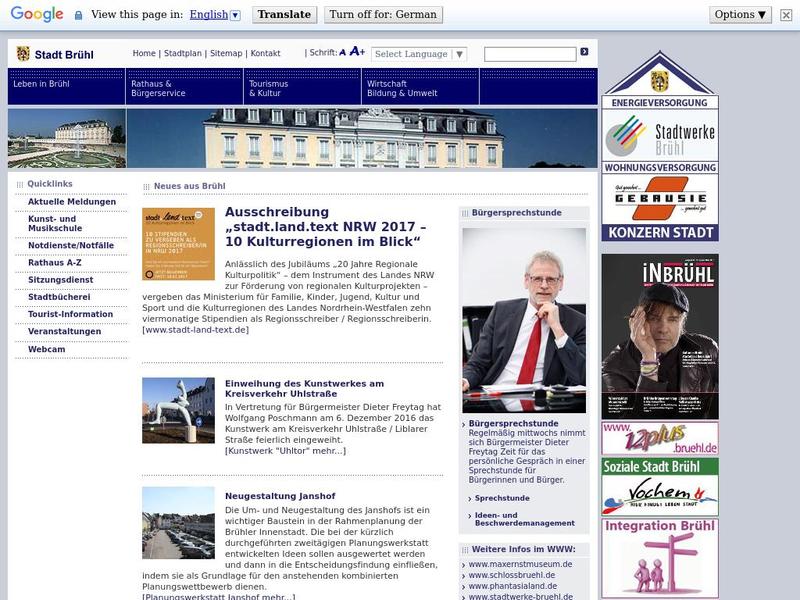The height and width of the screenshot is (600, 800).
Task: Open the Select Language dropdown
Action: coord(419,54)
